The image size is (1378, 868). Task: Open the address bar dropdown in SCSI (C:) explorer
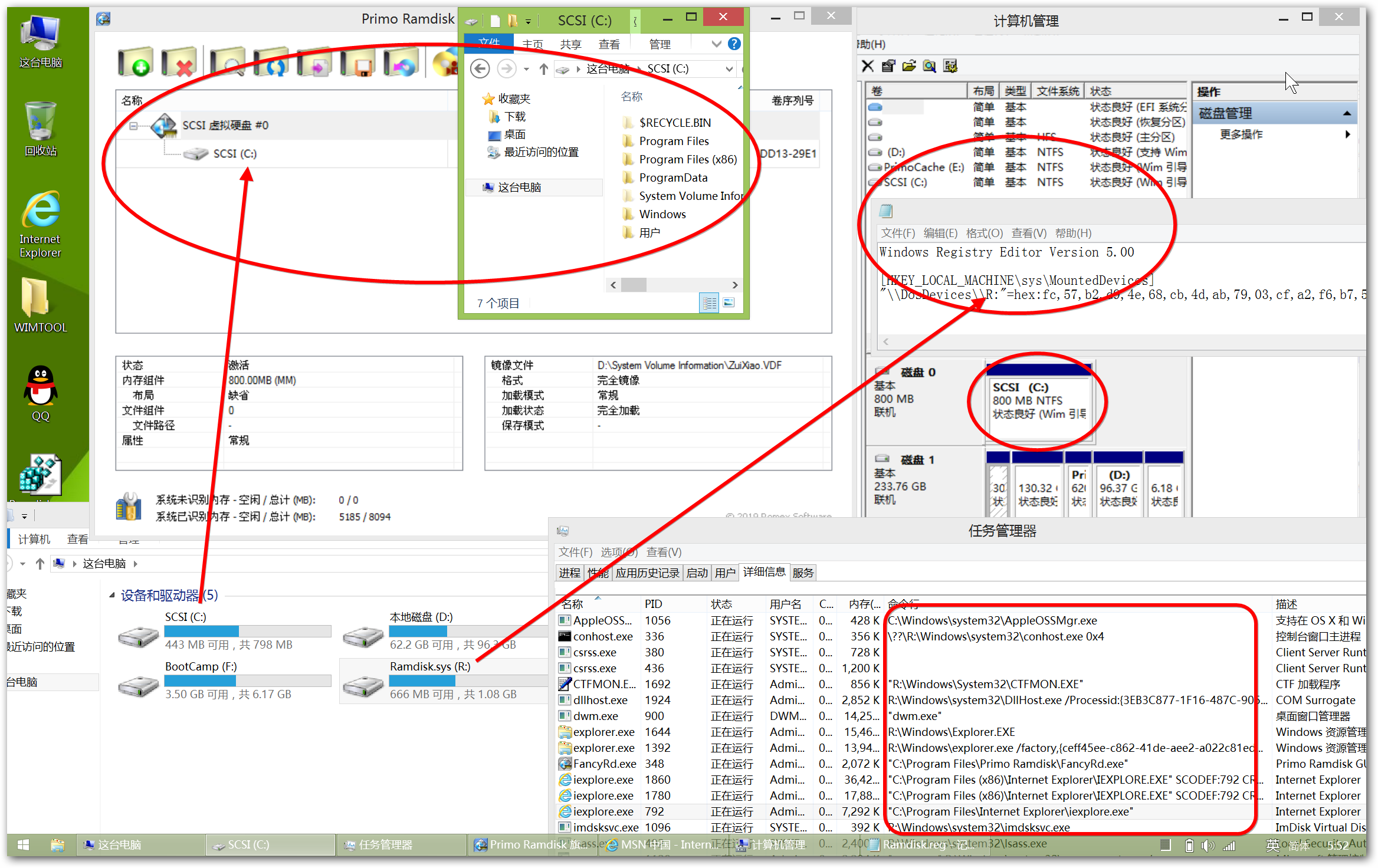(x=729, y=69)
